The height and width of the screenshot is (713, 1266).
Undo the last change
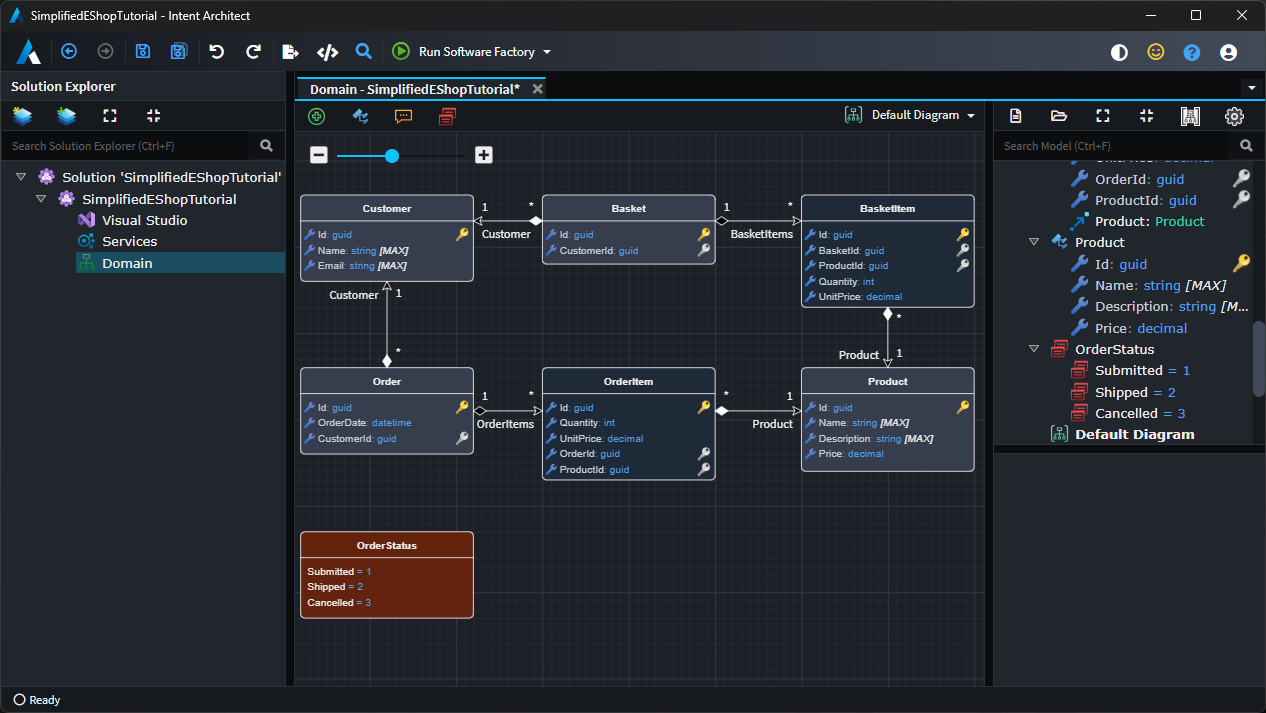pyautogui.click(x=217, y=51)
